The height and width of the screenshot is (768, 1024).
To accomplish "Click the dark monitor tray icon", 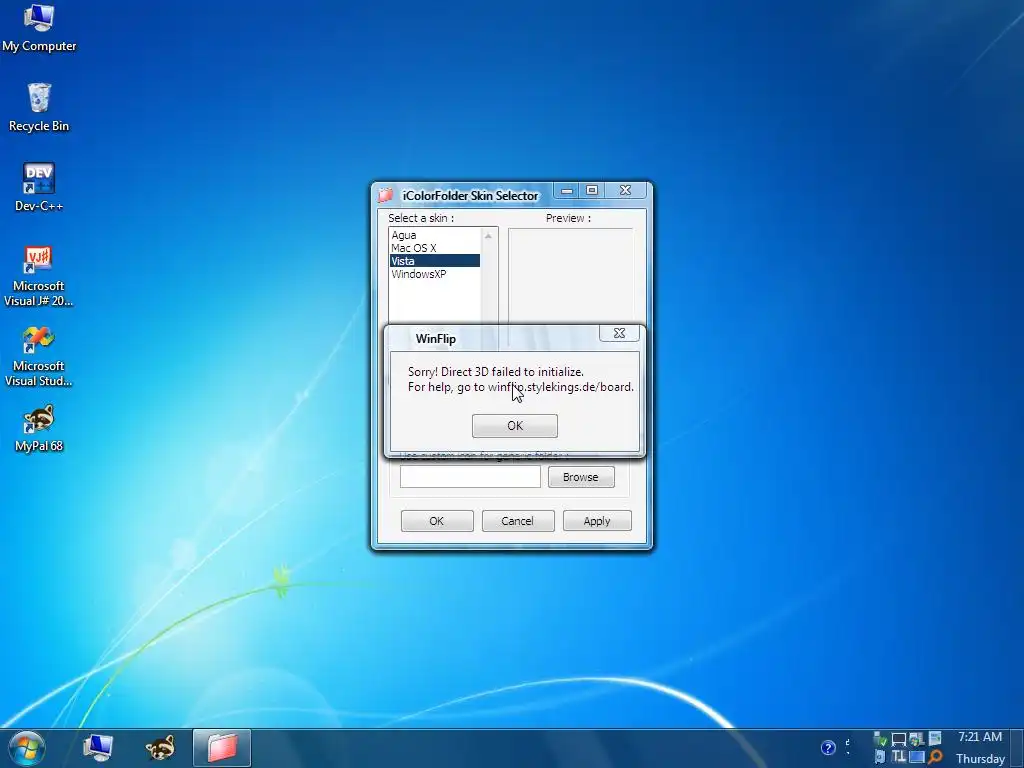I will click(899, 740).
